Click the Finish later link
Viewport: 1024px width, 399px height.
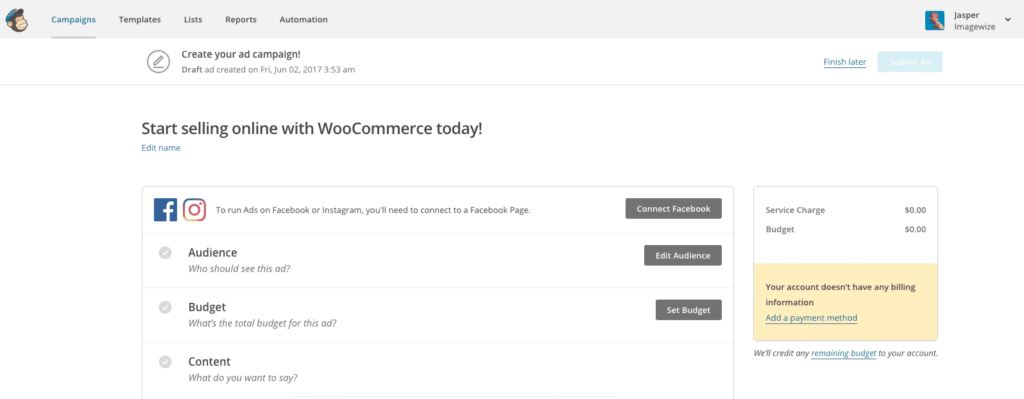[x=844, y=62]
